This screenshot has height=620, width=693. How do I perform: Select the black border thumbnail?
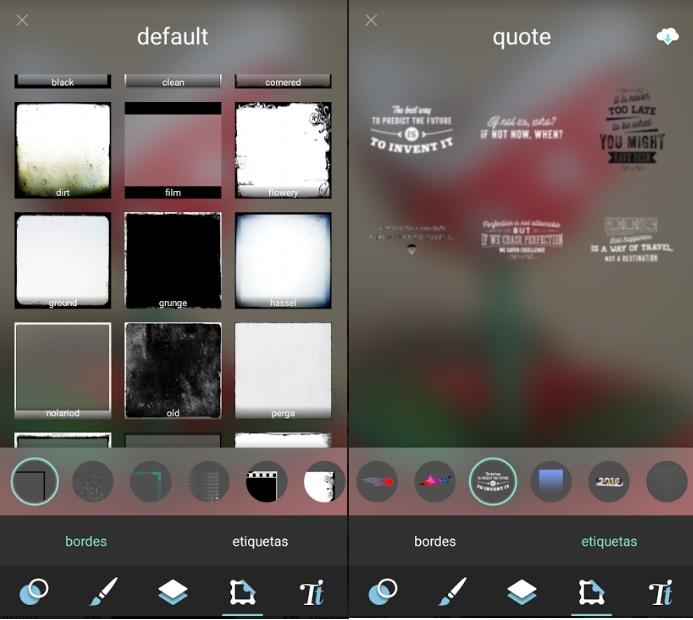point(62,81)
